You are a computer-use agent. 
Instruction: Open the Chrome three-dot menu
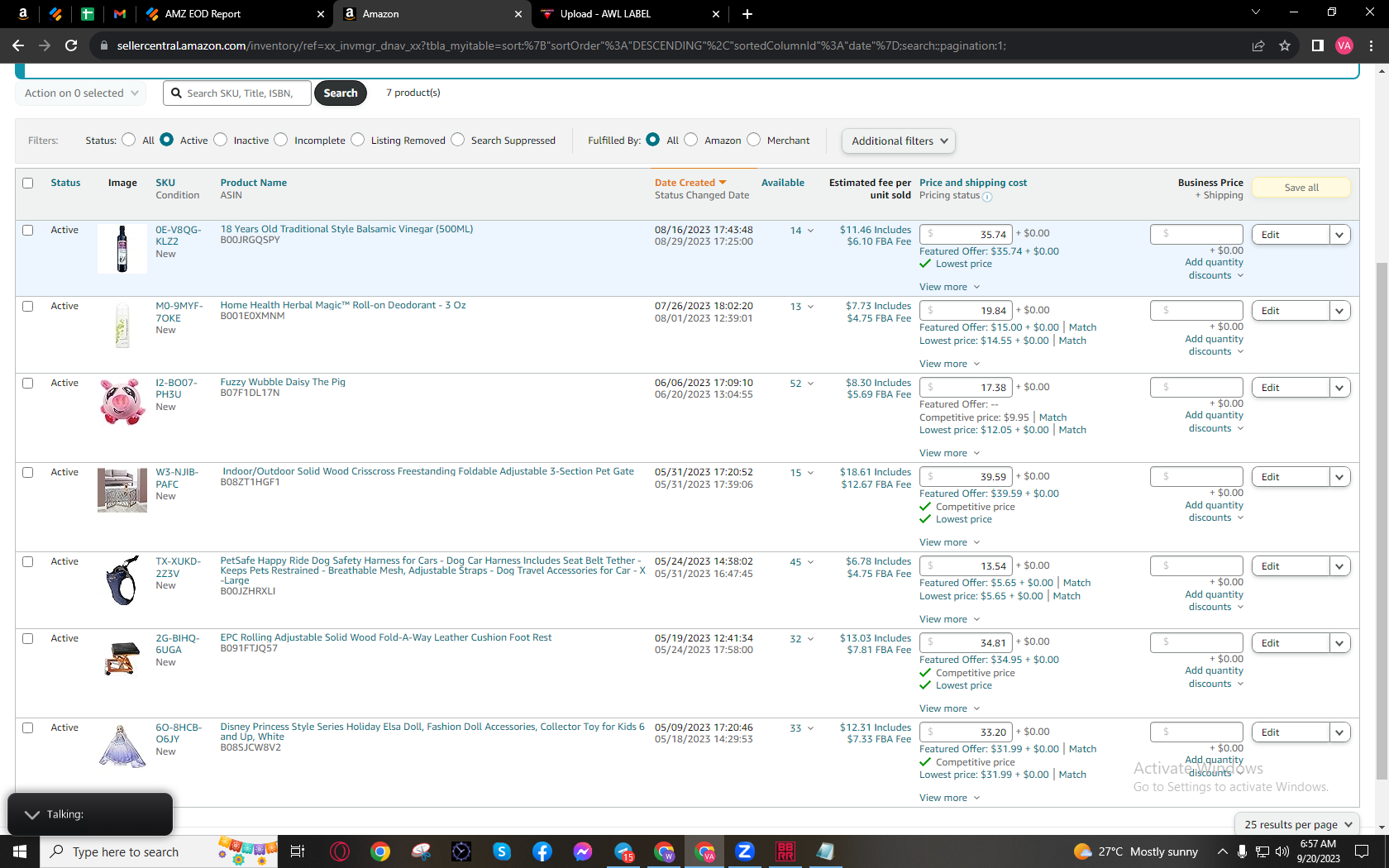[1371, 45]
